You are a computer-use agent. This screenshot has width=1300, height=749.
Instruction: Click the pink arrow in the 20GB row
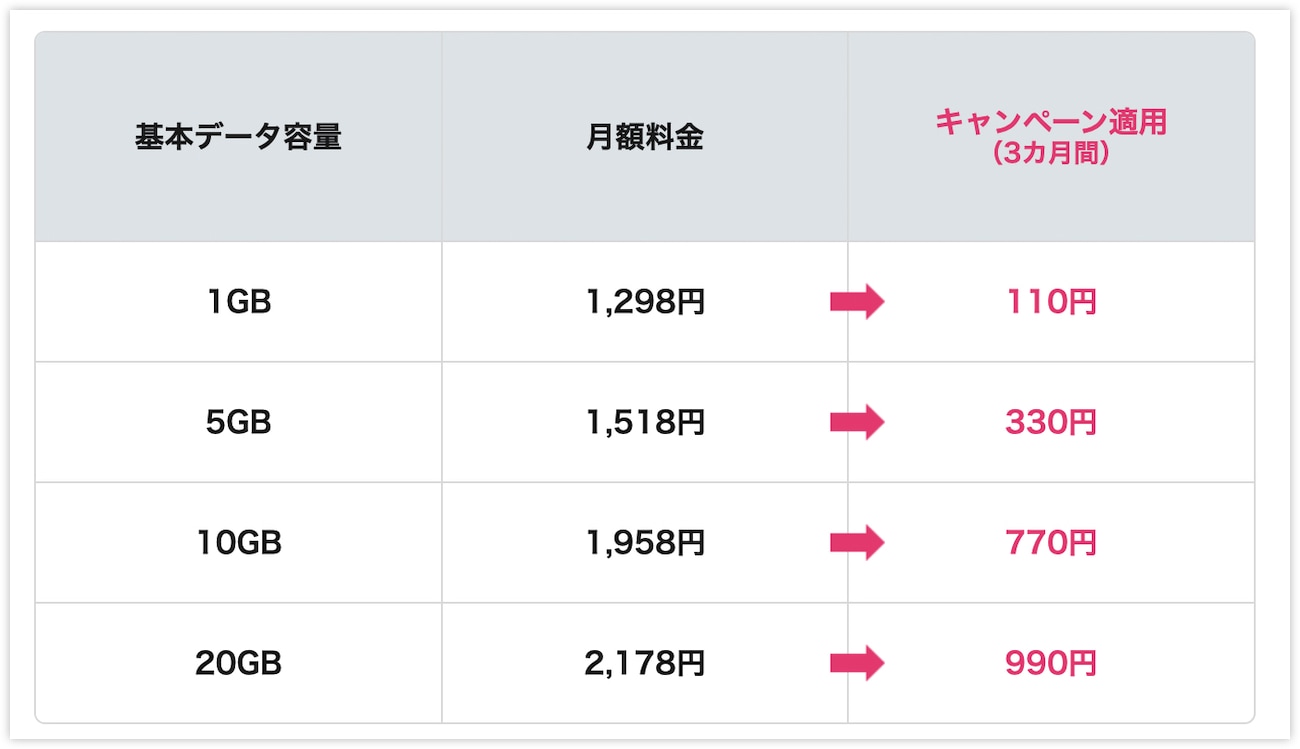click(x=858, y=662)
